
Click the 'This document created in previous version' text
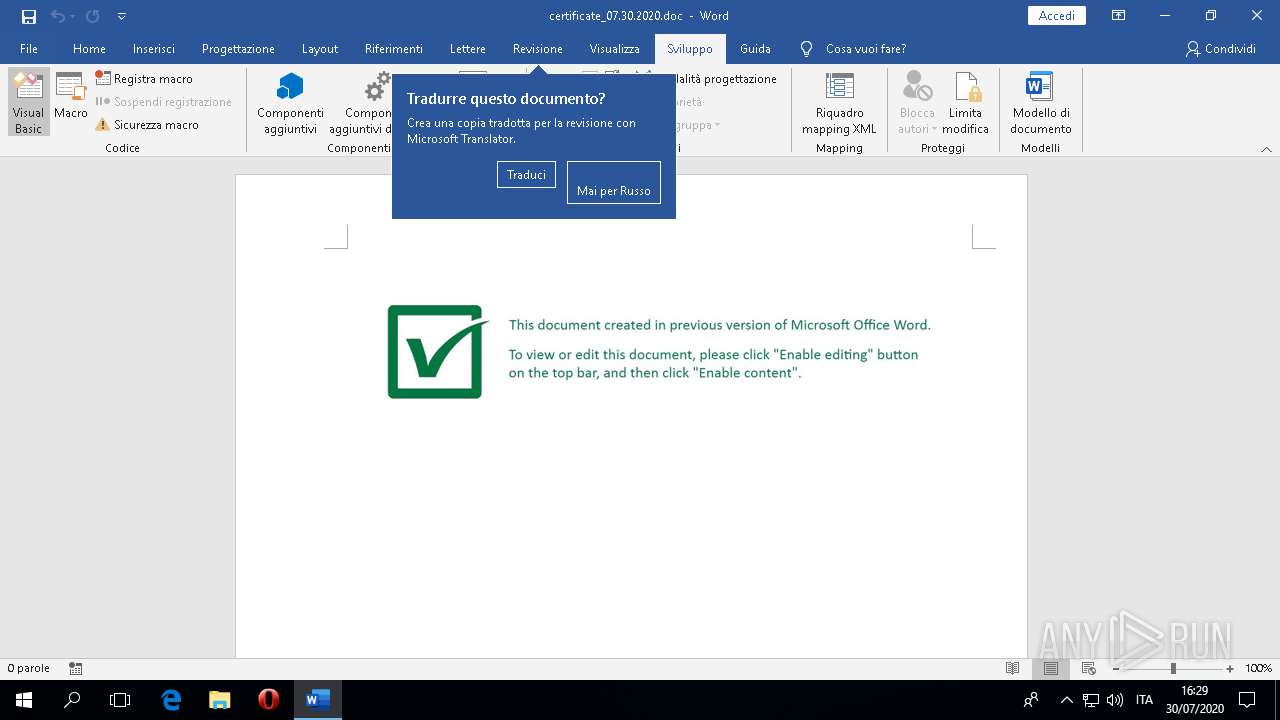719,325
